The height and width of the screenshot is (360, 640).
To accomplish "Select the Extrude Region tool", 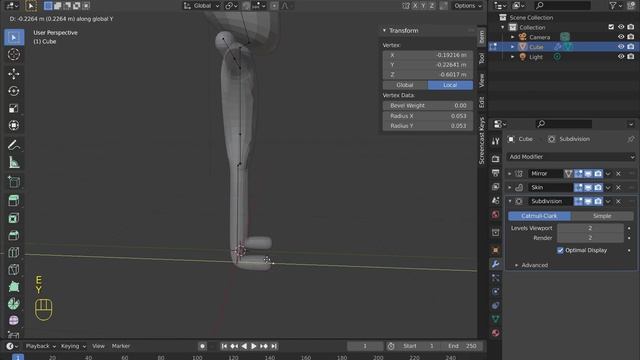I will click(x=14, y=201).
